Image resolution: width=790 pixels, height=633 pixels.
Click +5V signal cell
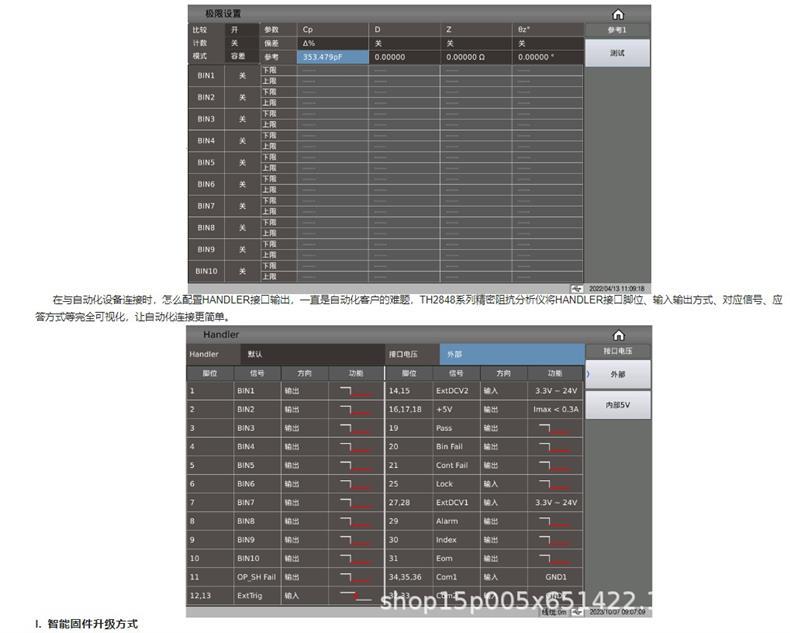(456, 409)
